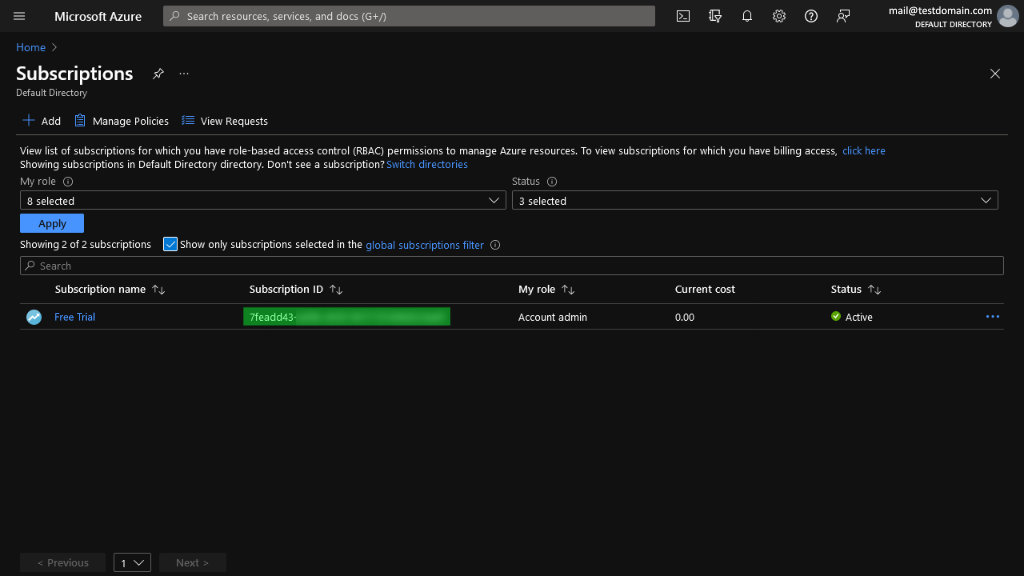This screenshot has width=1024, height=576.
Task: Click the global subscriptions filter info icon
Action: click(x=495, y=245)
